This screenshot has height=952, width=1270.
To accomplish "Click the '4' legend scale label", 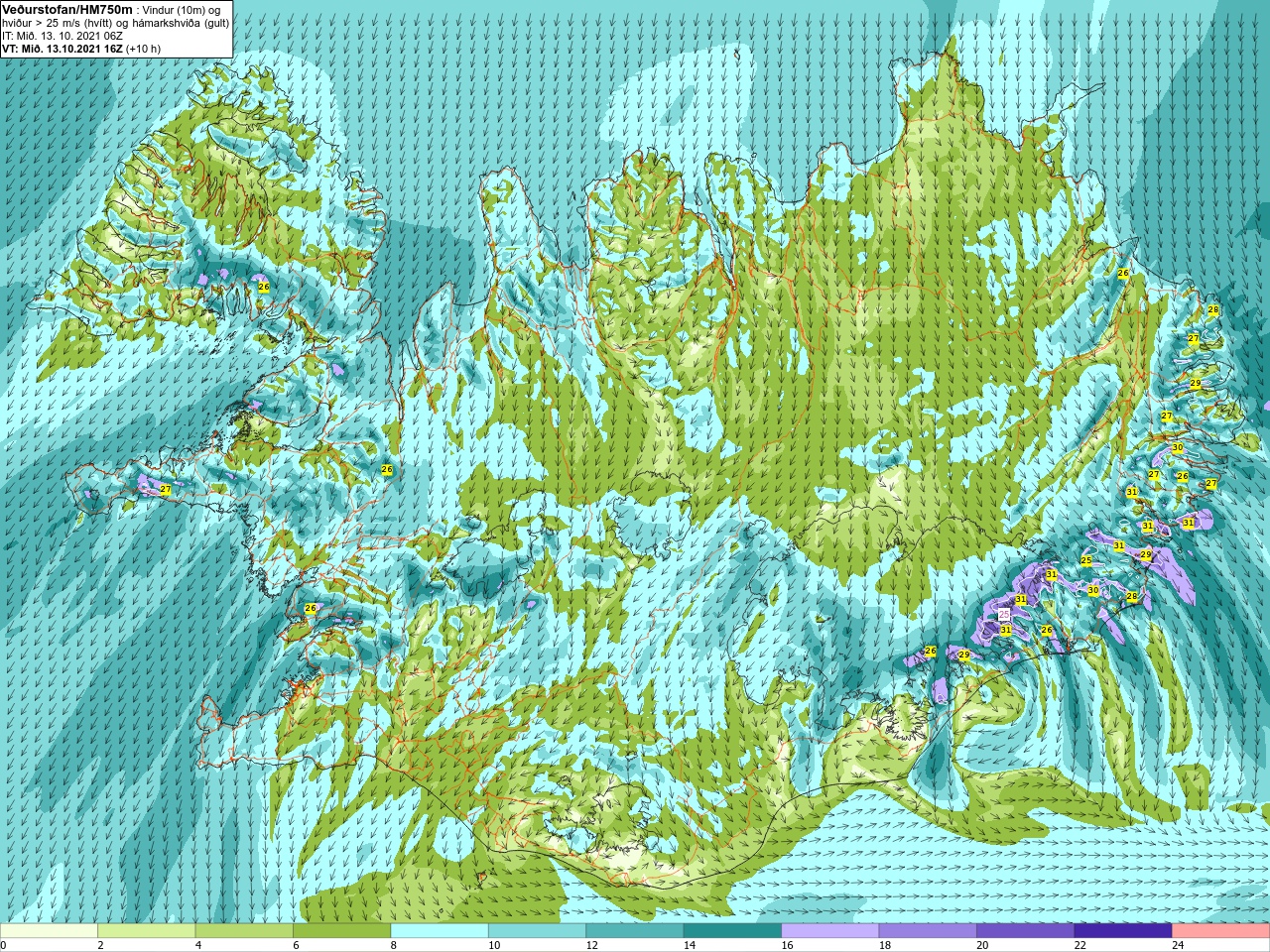I will 198,945.
